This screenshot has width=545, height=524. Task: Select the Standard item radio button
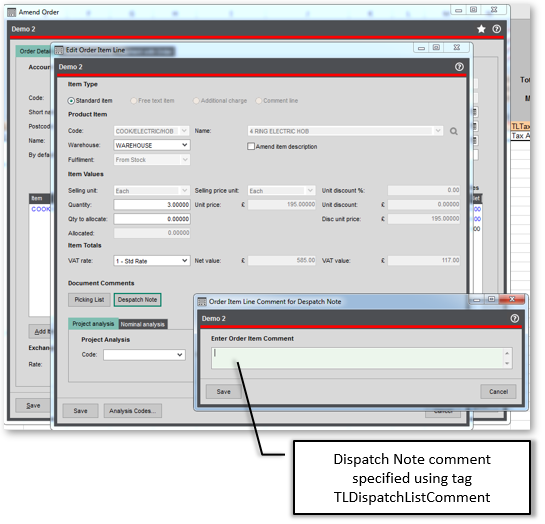[x=71, y=101]
